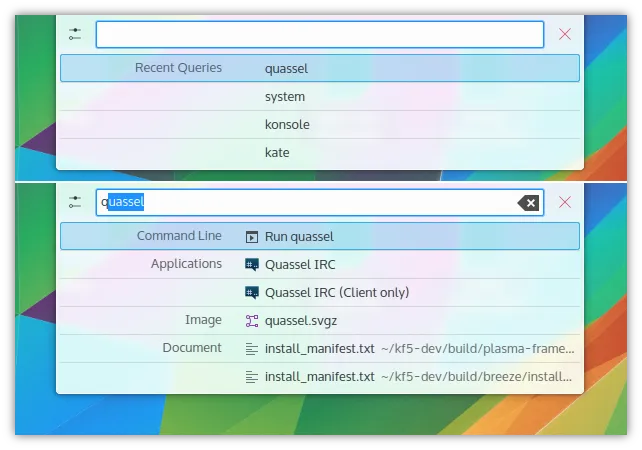Pick kate from the recent queries
The image size is (642, 450).
tap(277, 153)
